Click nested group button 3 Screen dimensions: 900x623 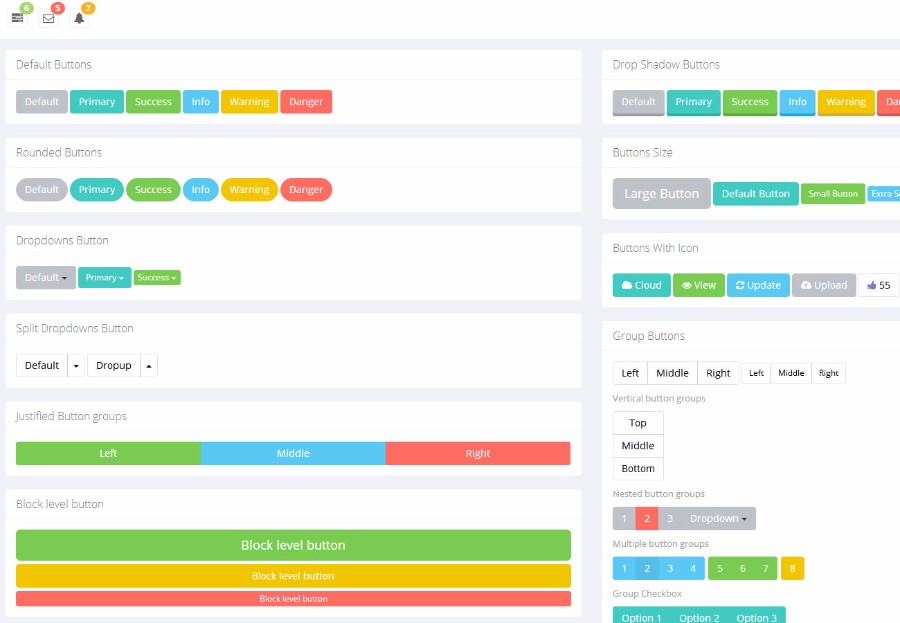[670, 518]
